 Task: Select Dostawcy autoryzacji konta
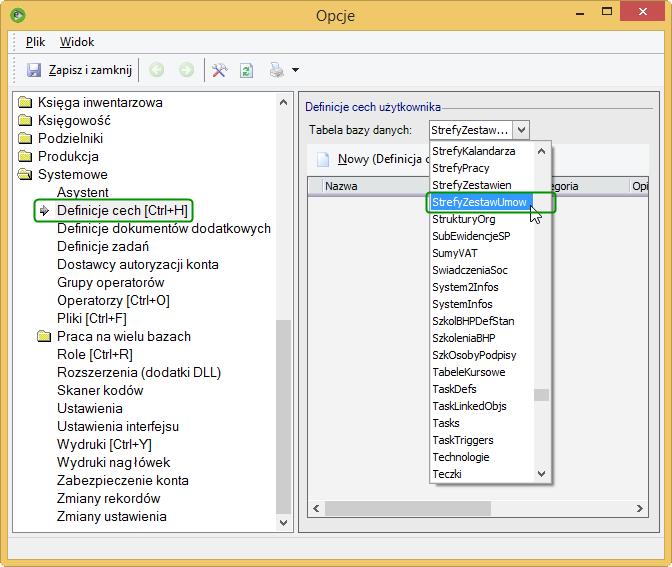point(138,264)
